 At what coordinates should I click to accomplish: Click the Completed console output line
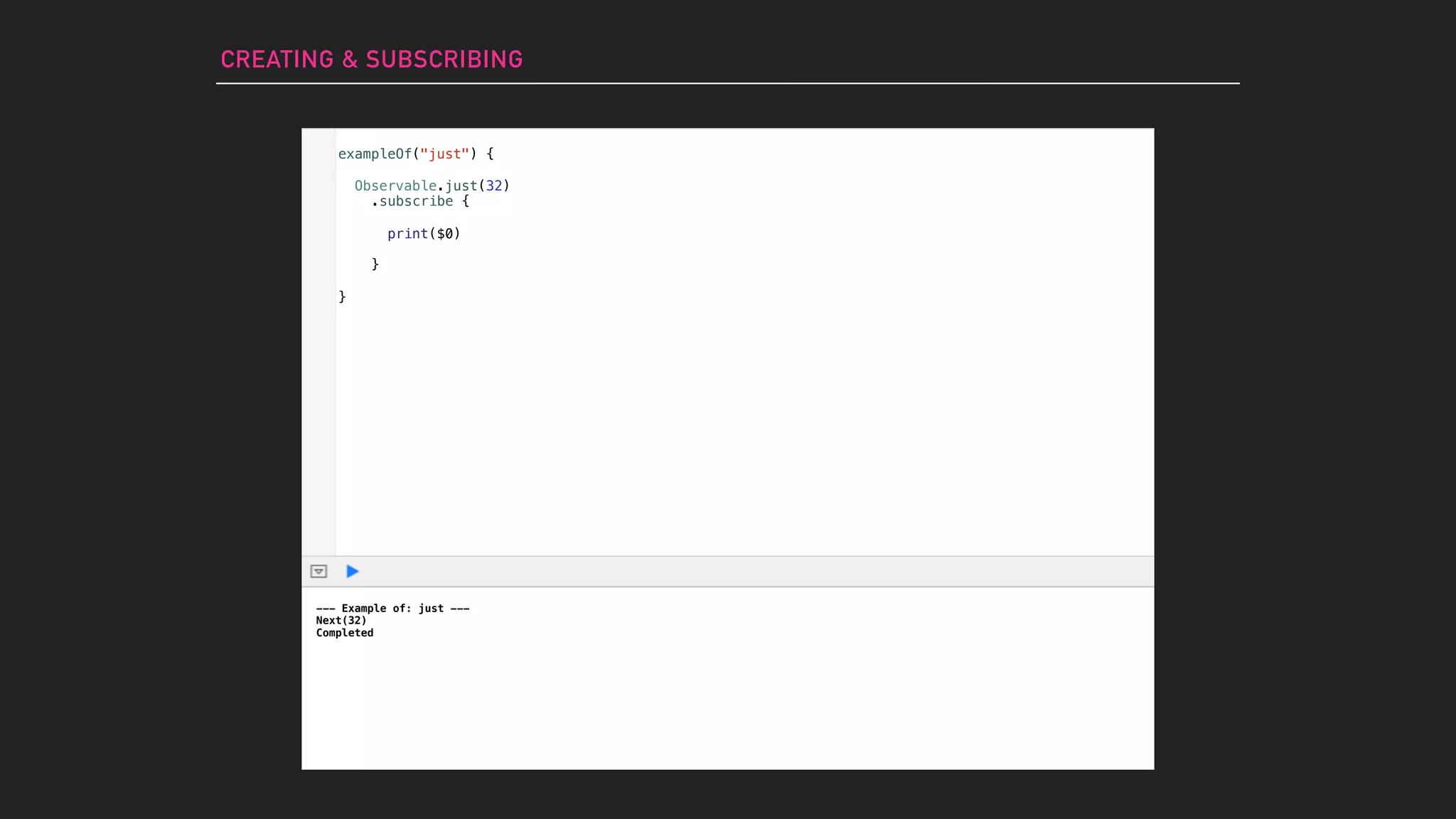[345, 633]
